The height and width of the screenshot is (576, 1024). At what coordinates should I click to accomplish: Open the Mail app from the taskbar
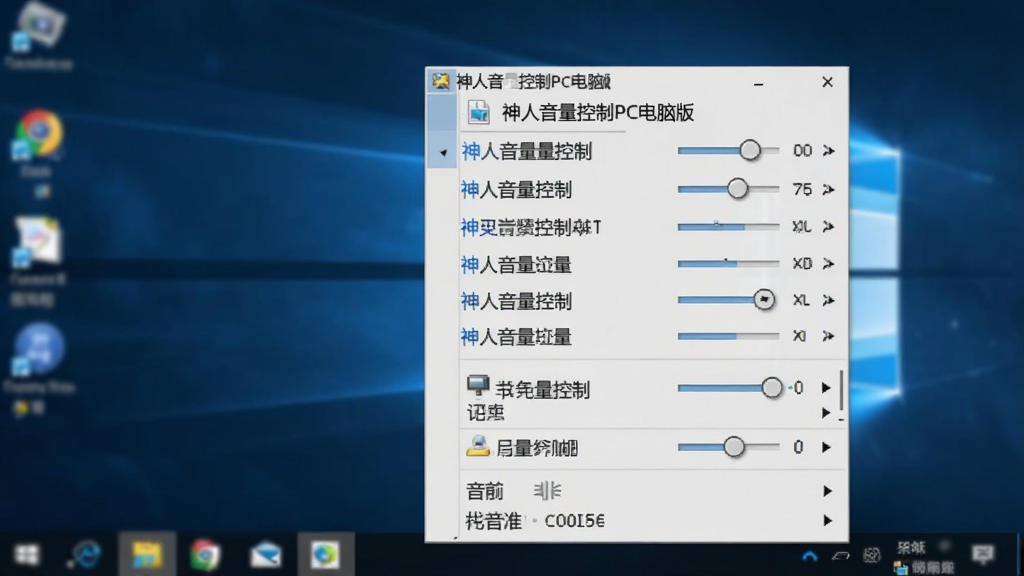point(266,555)
